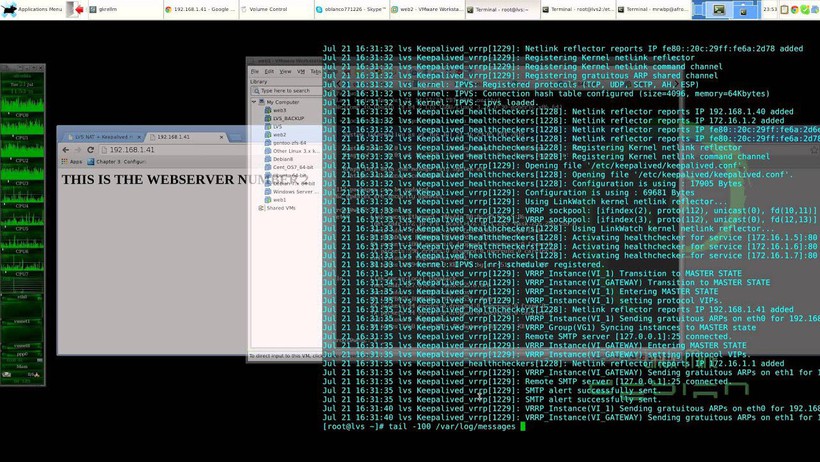This screenshot has width=820, height=462.
Task: Close the 192.168.1.41 Chrome tab
Action: (x=221, y=137)
